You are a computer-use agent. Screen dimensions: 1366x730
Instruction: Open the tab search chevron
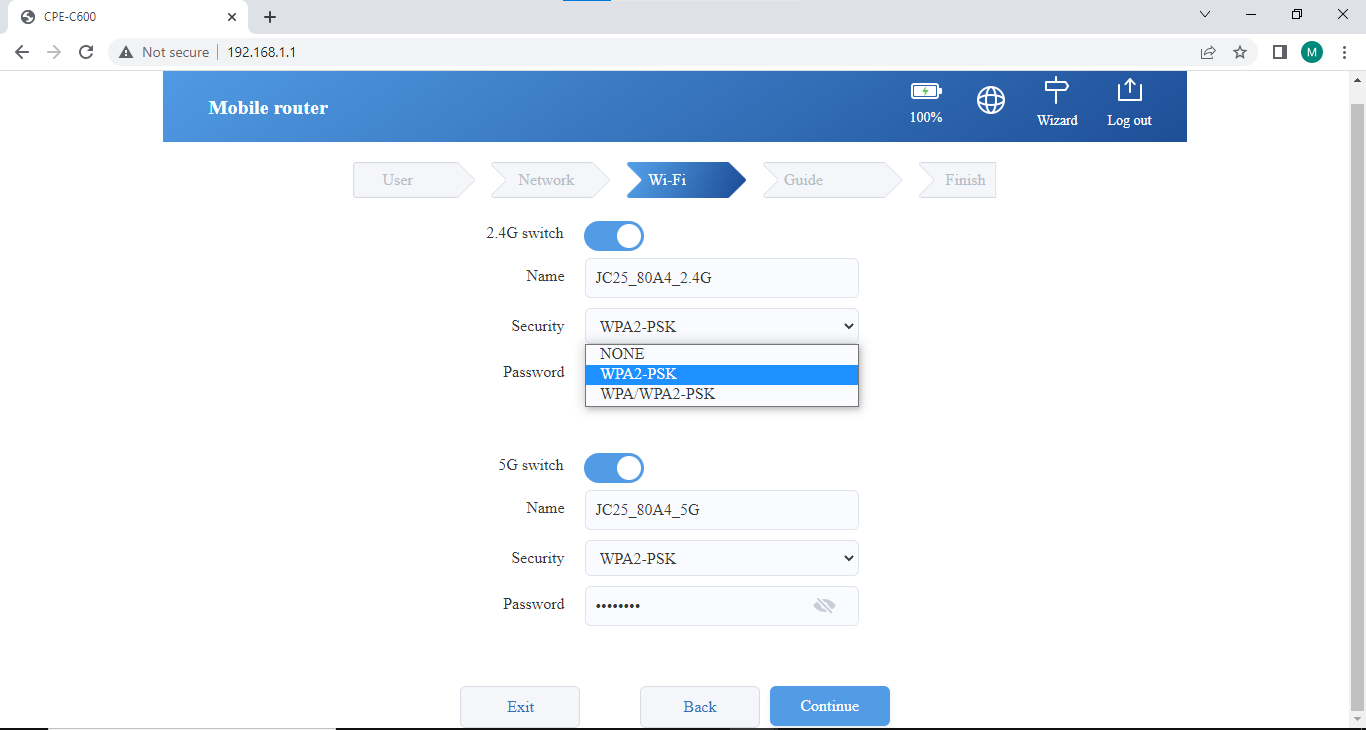[1205, 14]
